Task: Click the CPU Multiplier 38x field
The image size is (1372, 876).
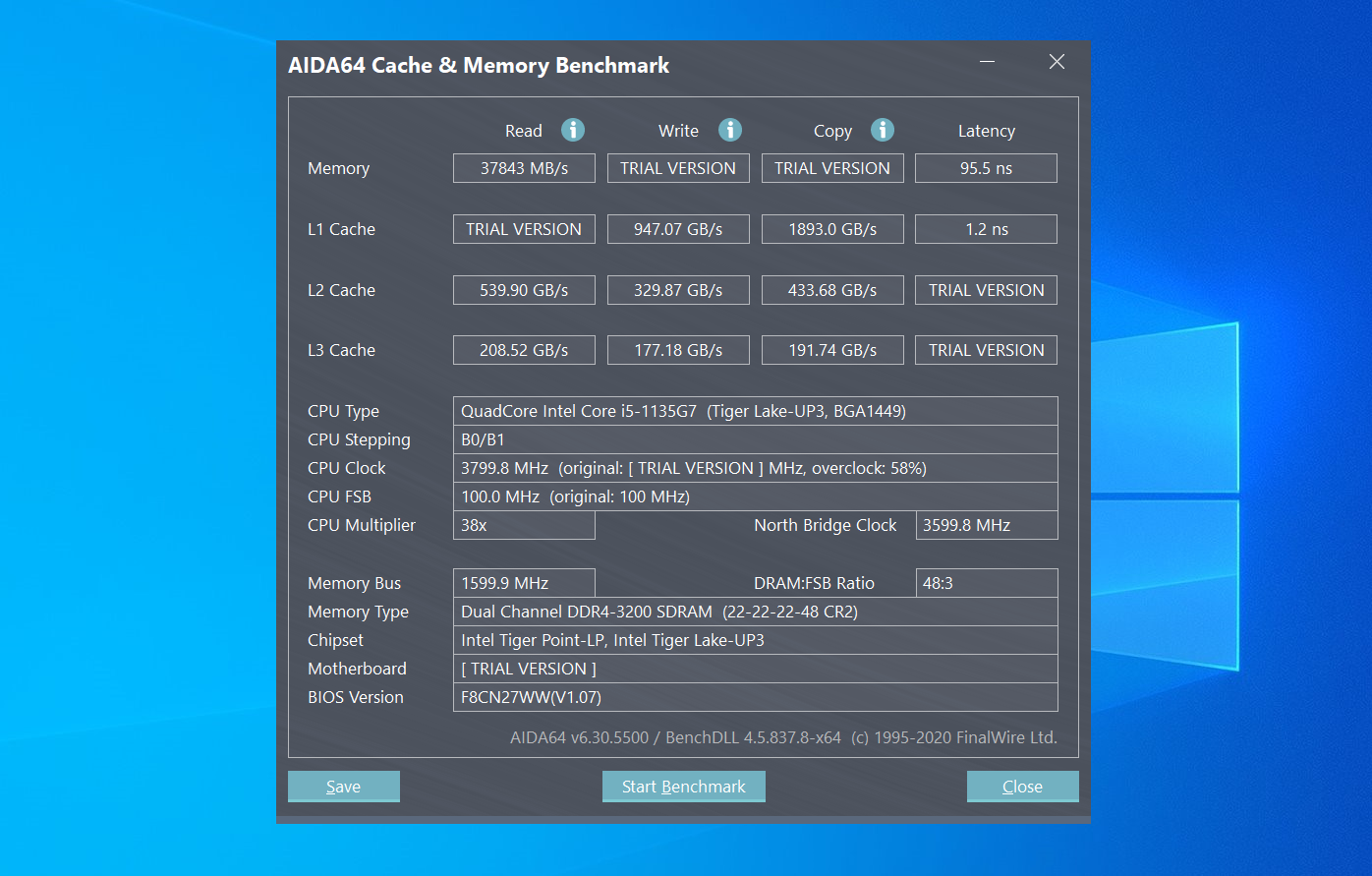Action: [x=524, y=525]
